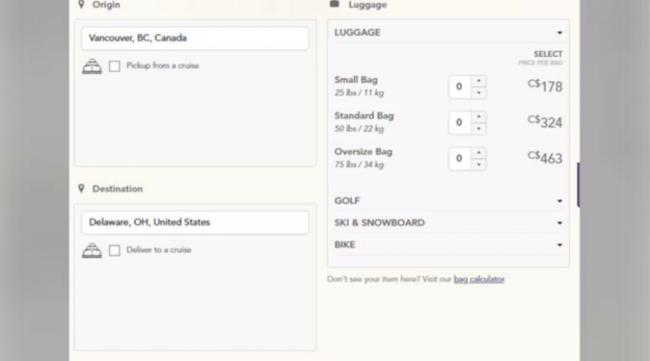
Task: Expand the GOLF section
Action: [448, 201]
